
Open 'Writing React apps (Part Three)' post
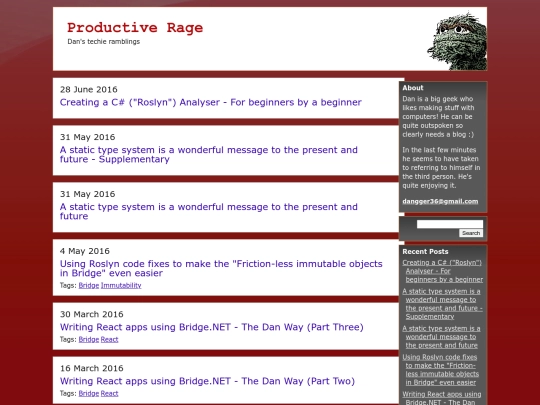coord(212,327)
